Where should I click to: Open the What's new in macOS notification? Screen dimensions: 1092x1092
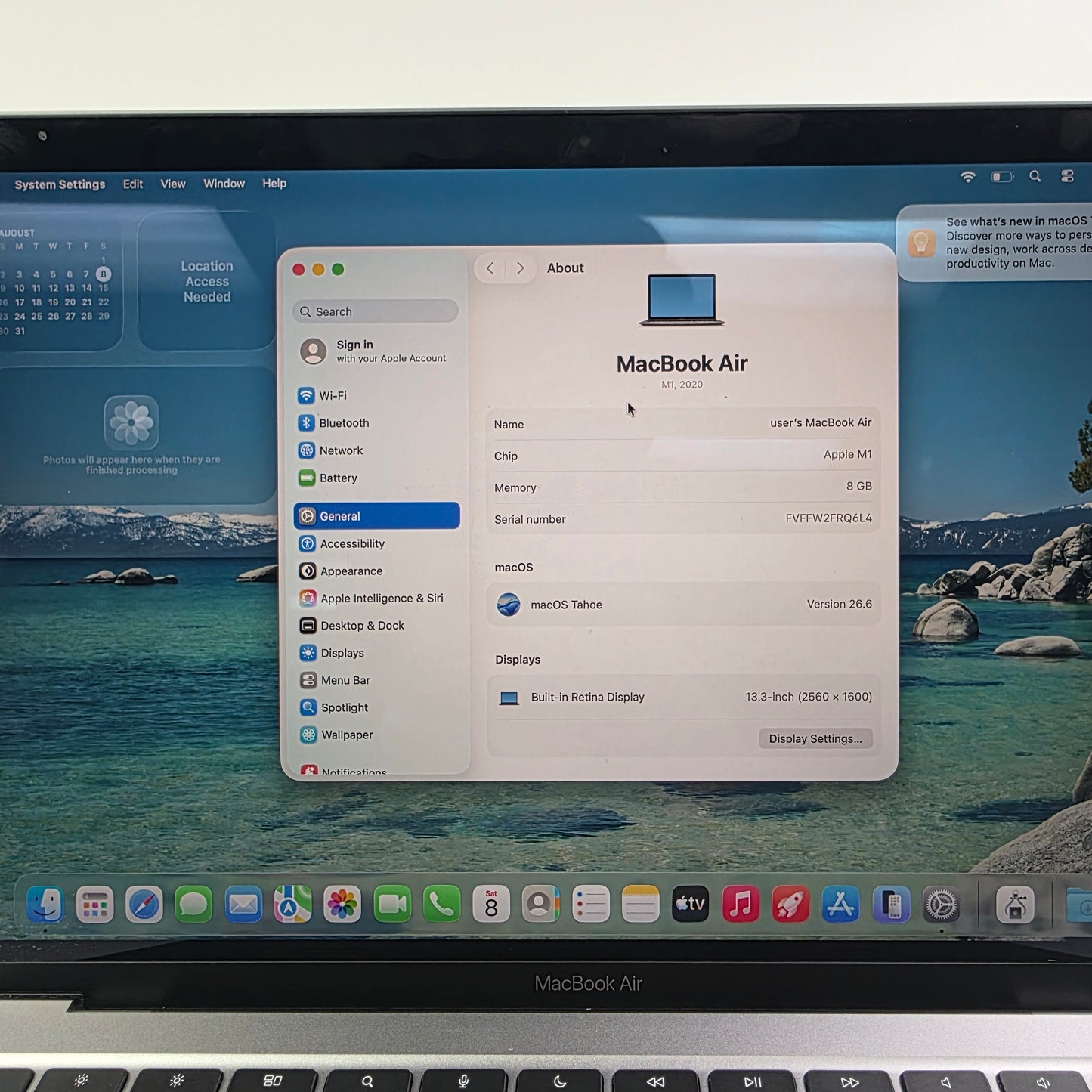(x=995, y=243)
